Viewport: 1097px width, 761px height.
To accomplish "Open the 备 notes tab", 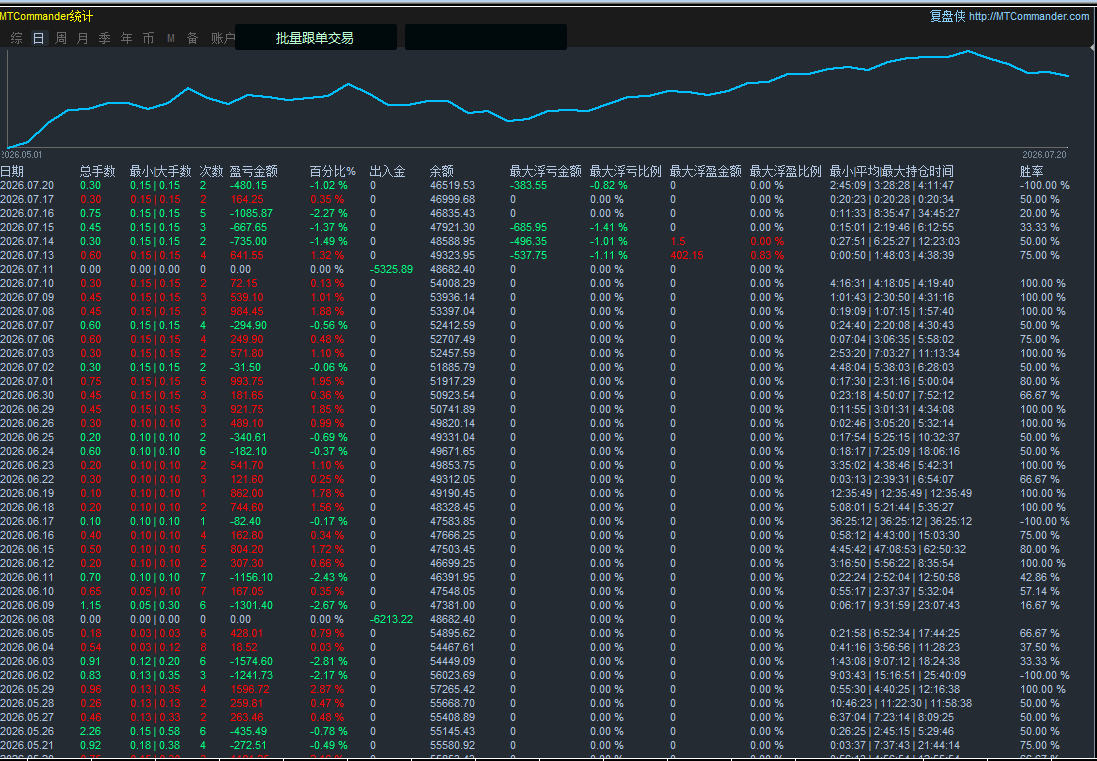I will click(x=192, y=38).
